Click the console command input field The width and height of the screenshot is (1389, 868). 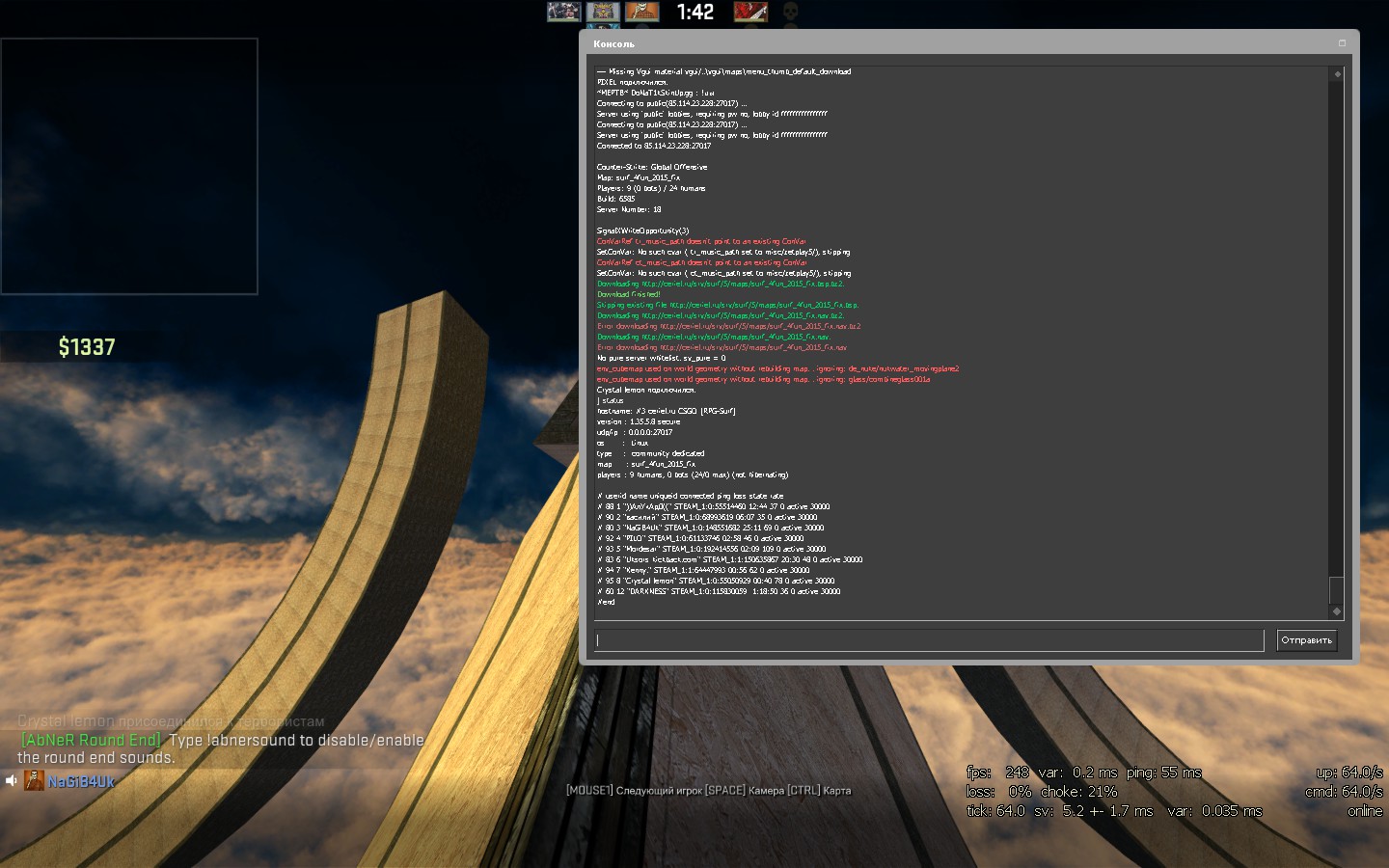[x=929, y=640]
